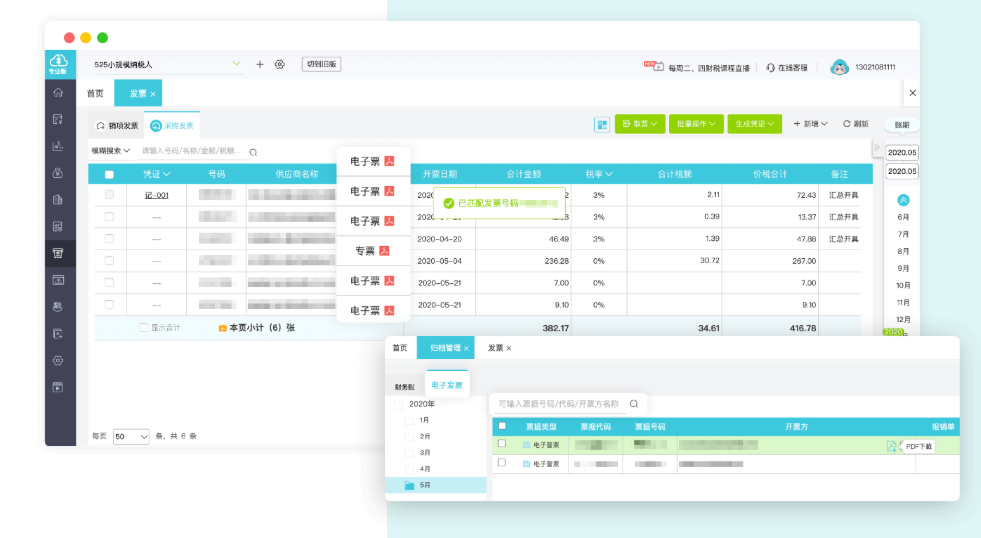Enable the 显示合计 checkbox
Viewport: 981px width, 538px height.
[x=144, y=327]
